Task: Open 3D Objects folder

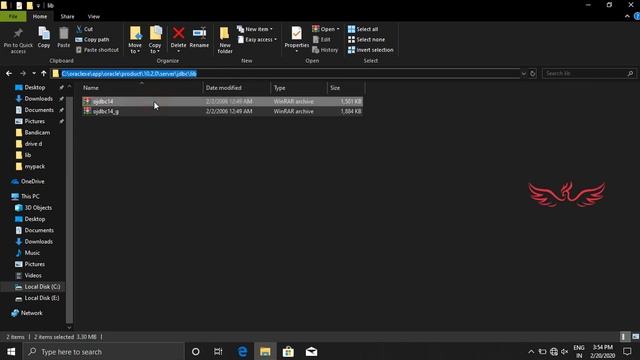Action: (38, 208)
